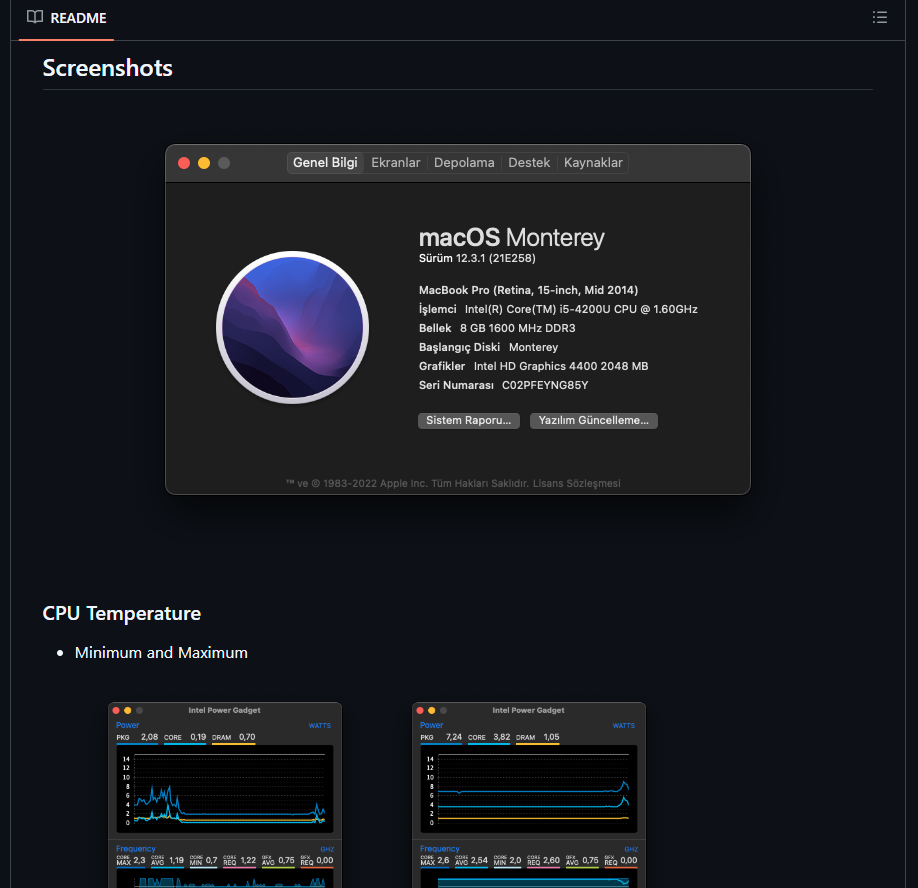
Task: Click the Screenshots heading
Action: [x=108, y=68]
